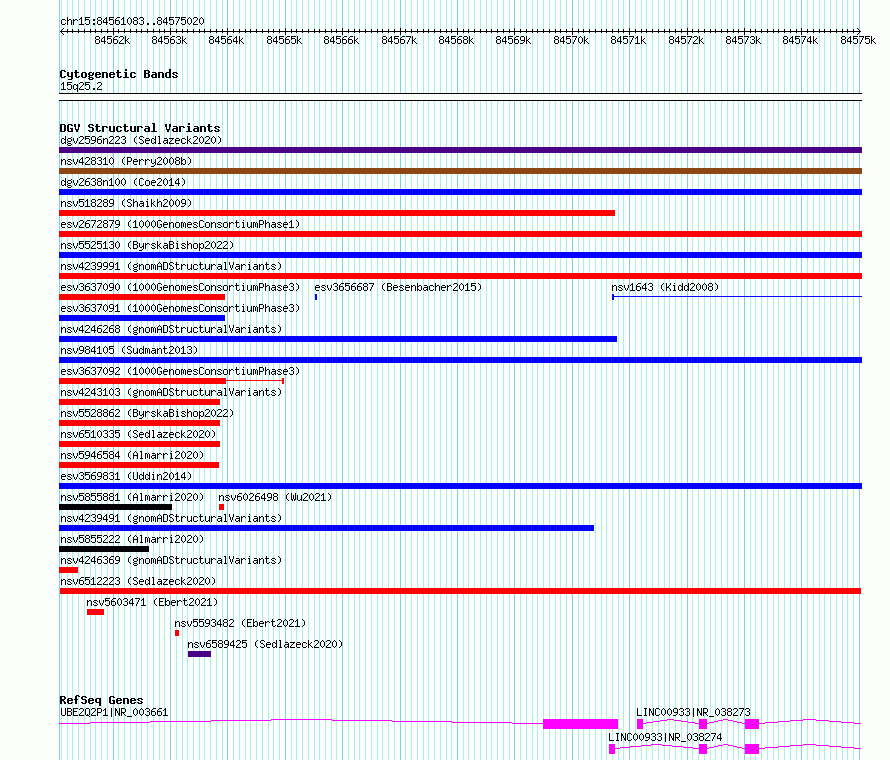Screen dimensions: 890x760
Task: Open the esv3656687 (Besenbacher2015) label
Action: click(398, 287)
